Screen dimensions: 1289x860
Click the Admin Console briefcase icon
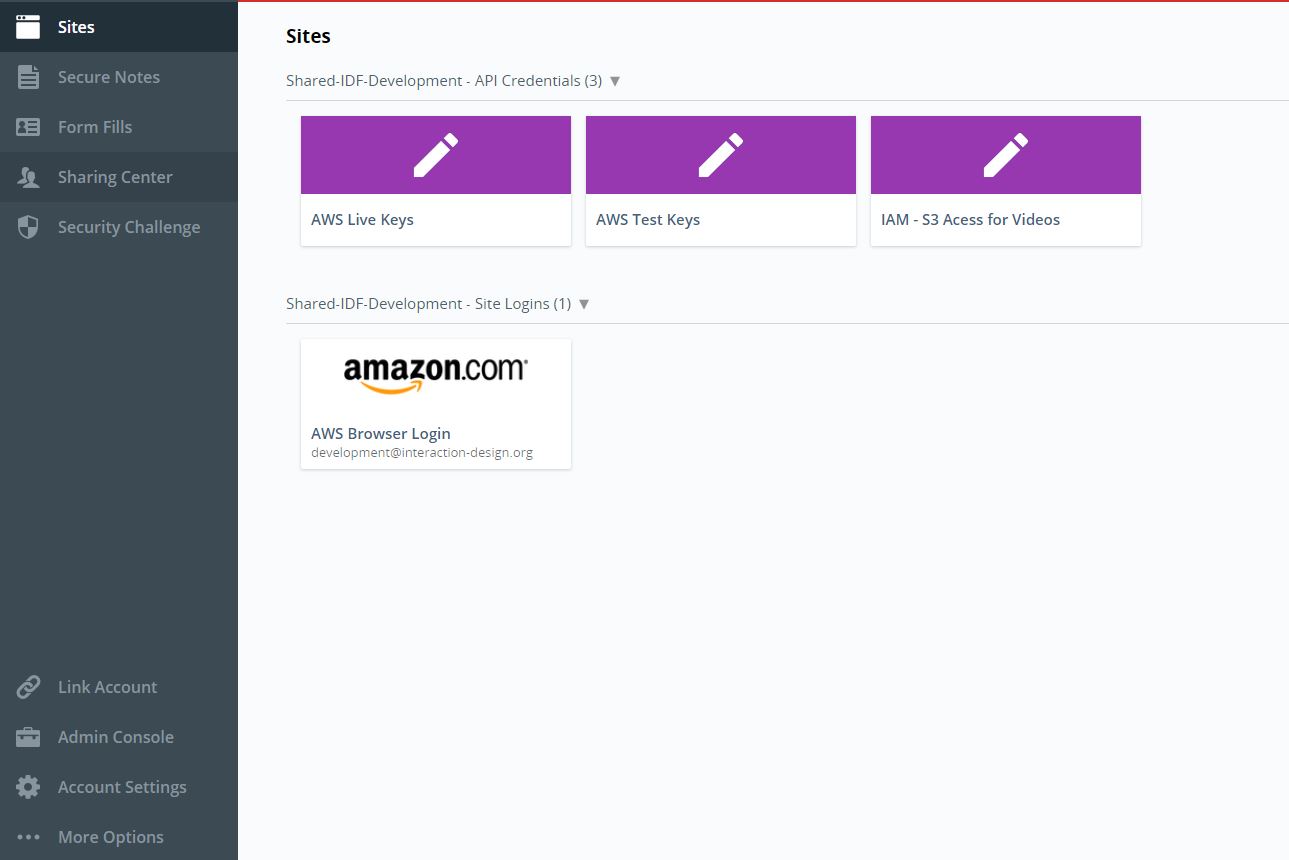coord(28,737)
